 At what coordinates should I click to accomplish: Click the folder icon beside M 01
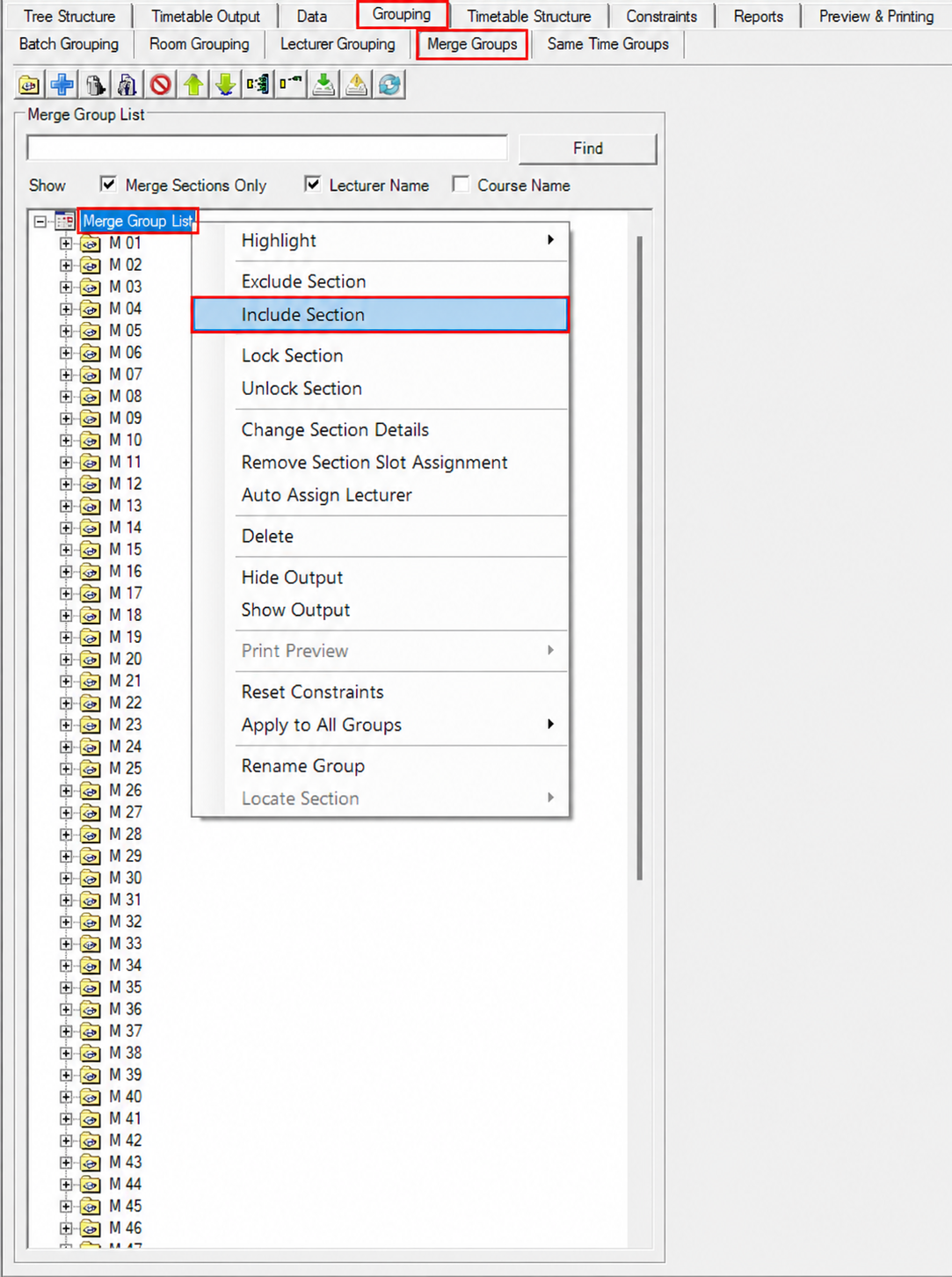pos(91,244)
